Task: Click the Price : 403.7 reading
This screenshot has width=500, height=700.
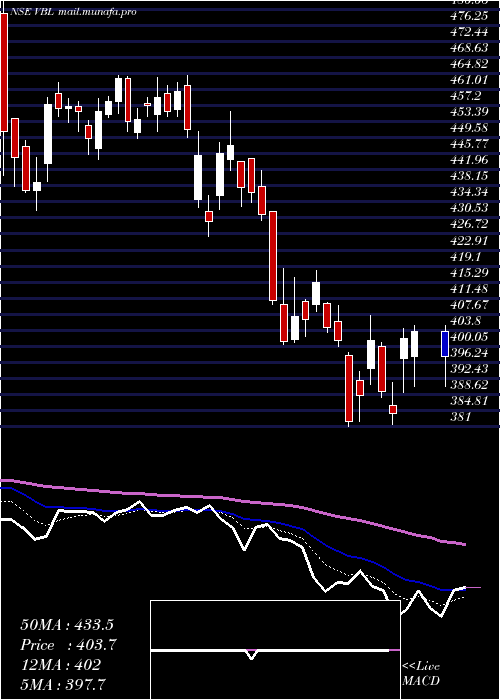Action: point(69,645)
